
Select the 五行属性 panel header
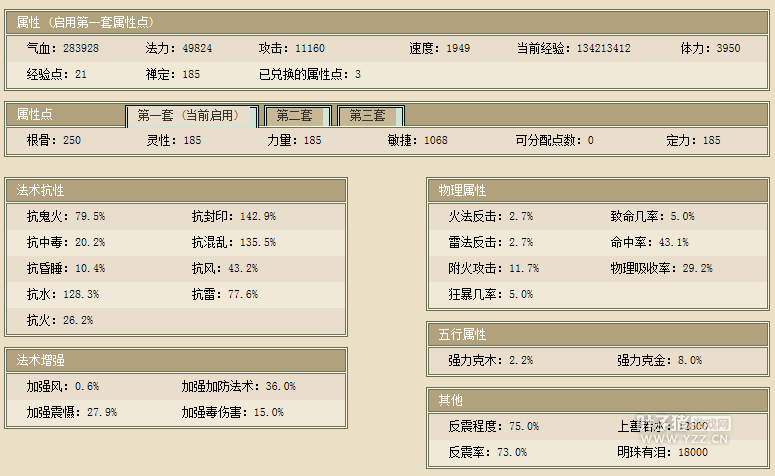click(x=462, y=334)
